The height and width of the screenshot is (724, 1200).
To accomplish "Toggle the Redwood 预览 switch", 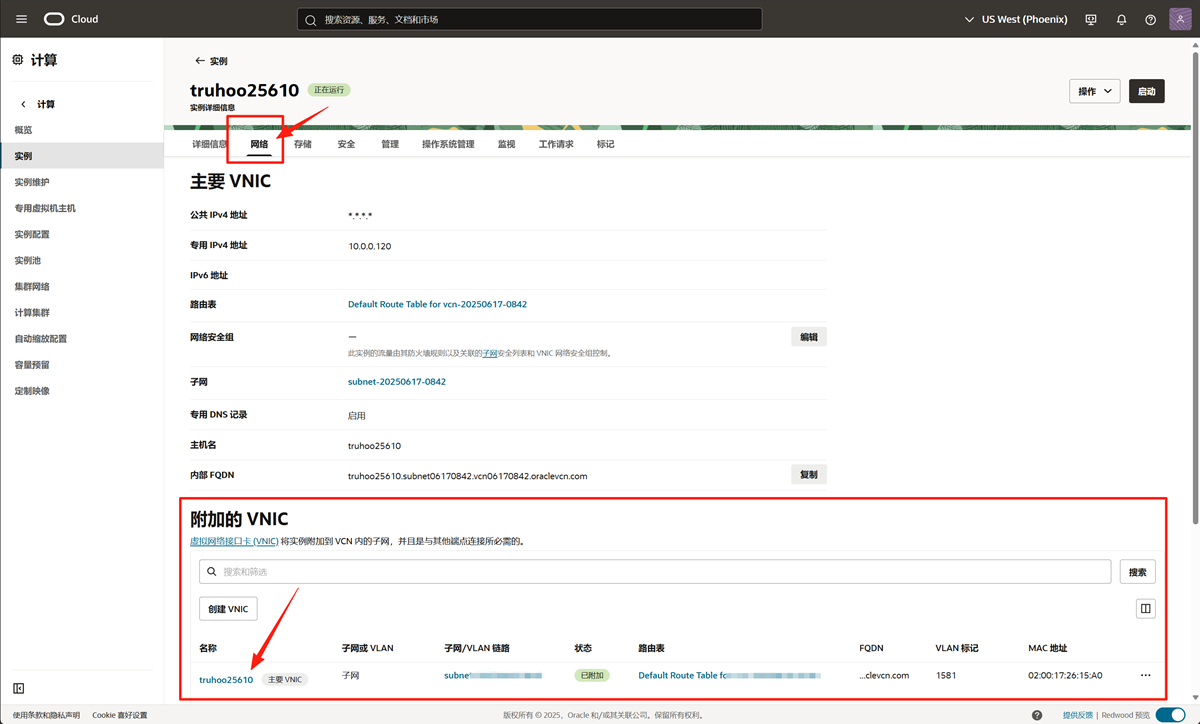I will [x=1169, y=715].
